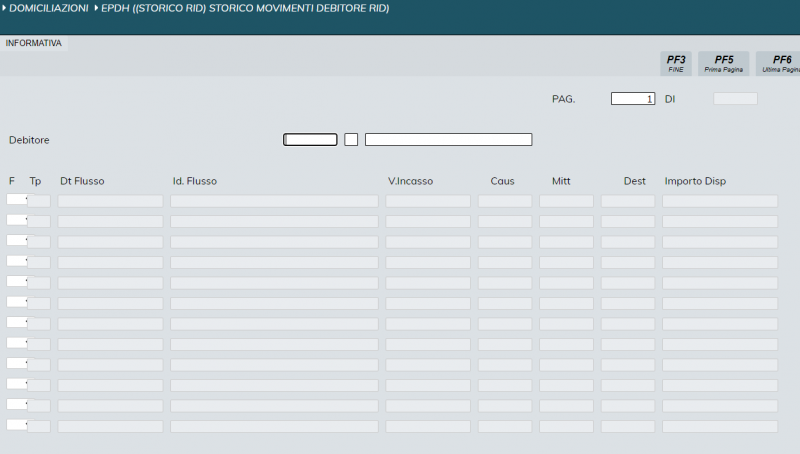The width and height of the screenshot is (800, 454).
Task: Open the F dropdown in first row
Action: (x=17, y=200)
